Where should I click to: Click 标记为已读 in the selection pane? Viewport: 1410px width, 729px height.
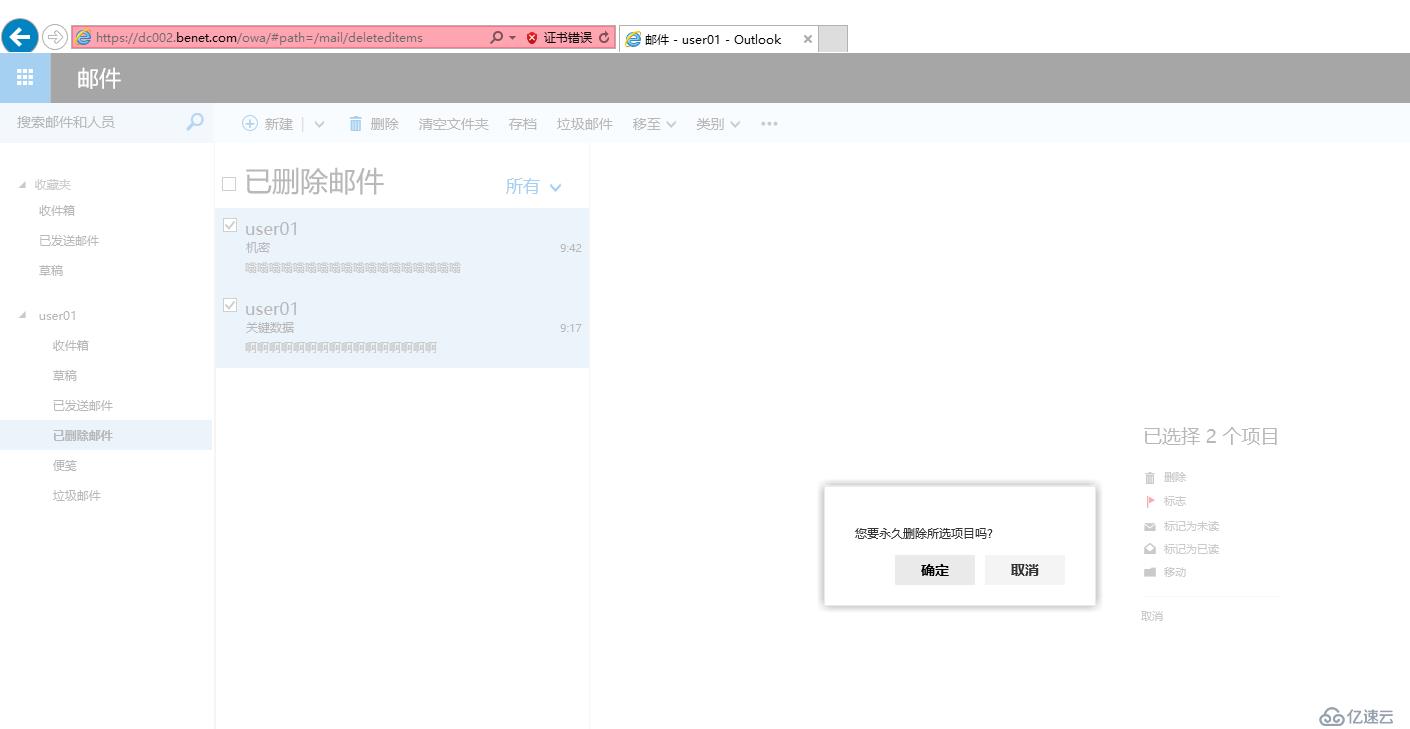pyautogui.click(x=1191, y=549)
